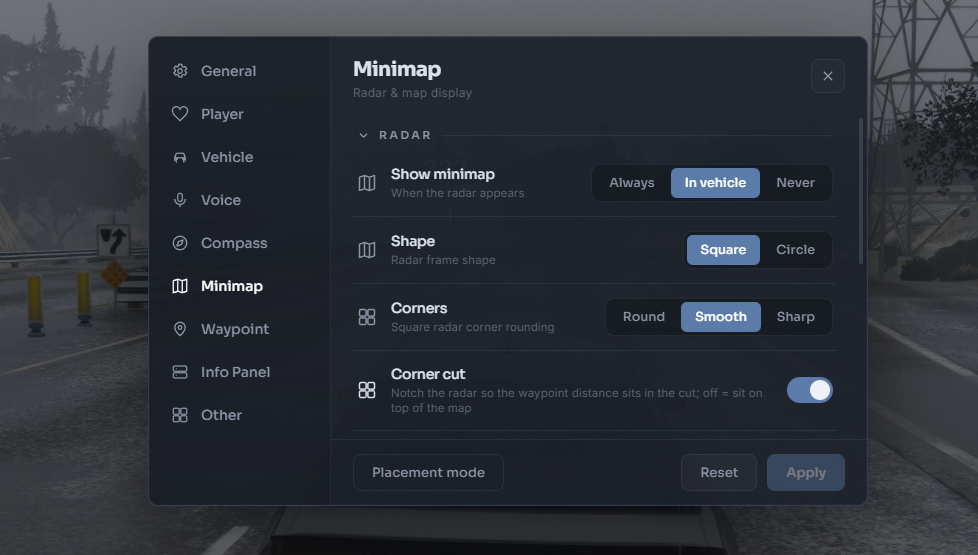Image resolution: width=978 pixels, height=555 pixels.
Task: Click the settings panel vertical scrollbar
Action: click(x=861, y=191)
